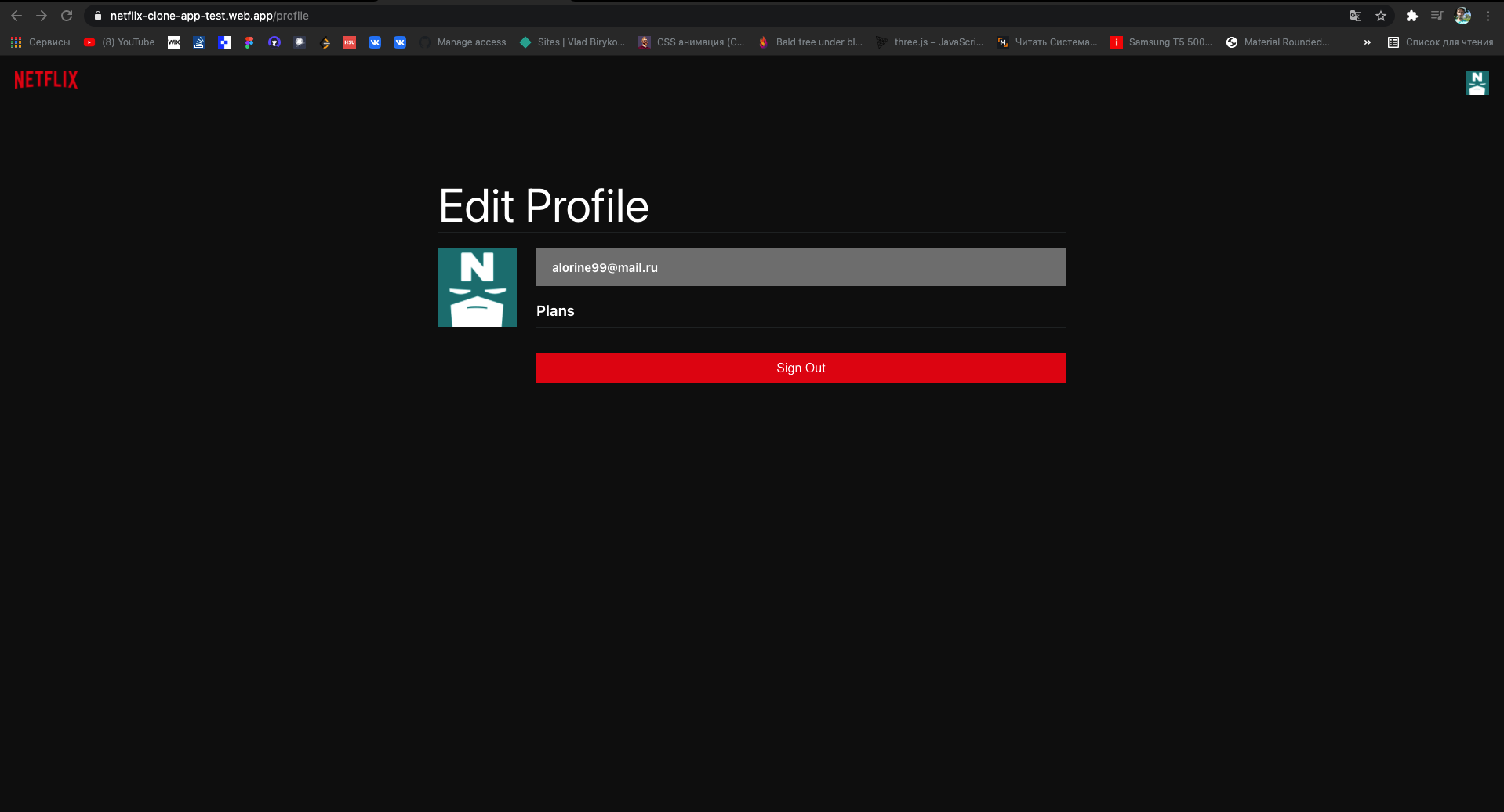Click the bookmark star in the address bar

tap(1381, 15)
